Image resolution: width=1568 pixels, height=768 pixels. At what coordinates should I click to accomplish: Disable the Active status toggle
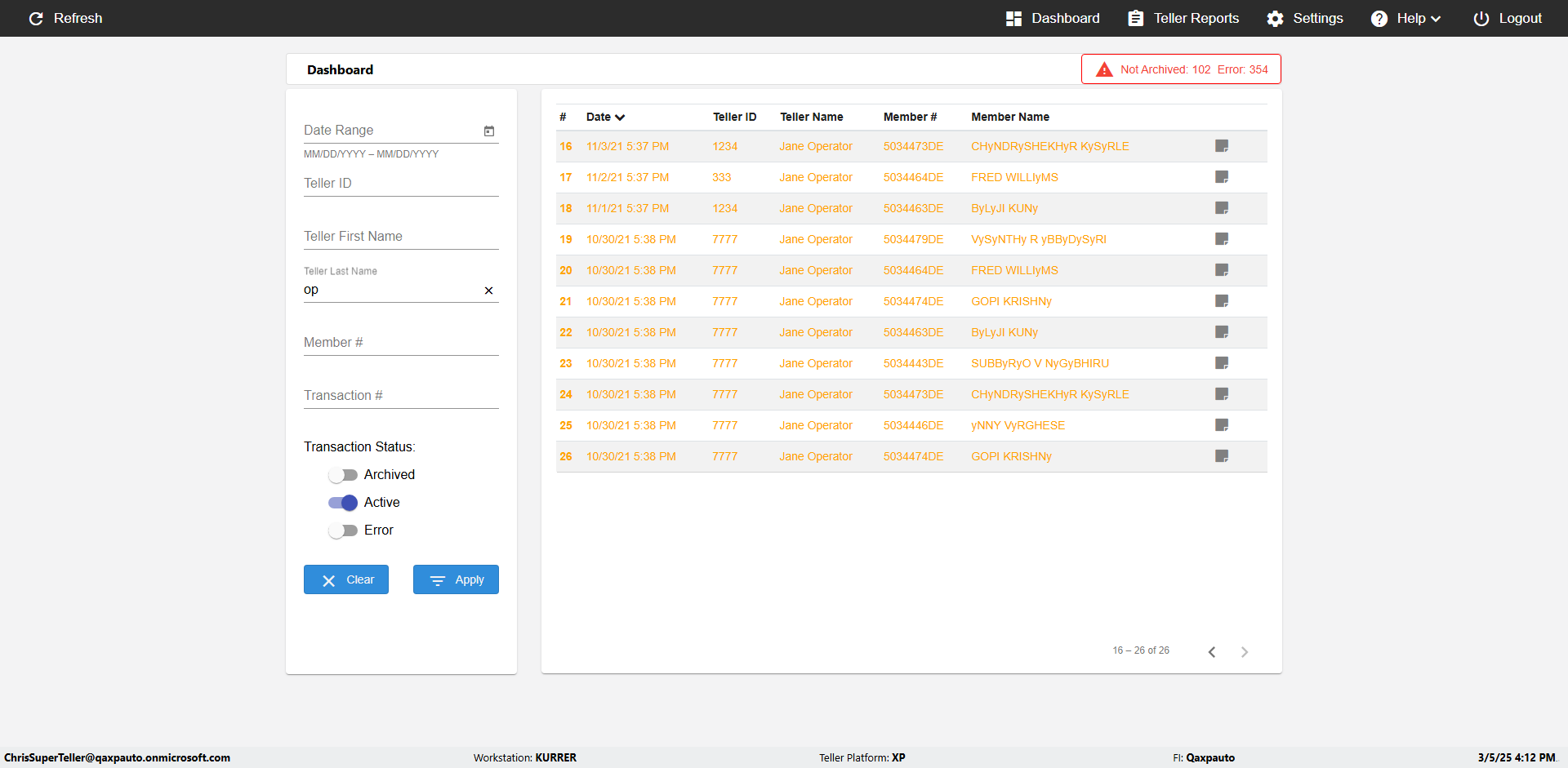point(343,503)
